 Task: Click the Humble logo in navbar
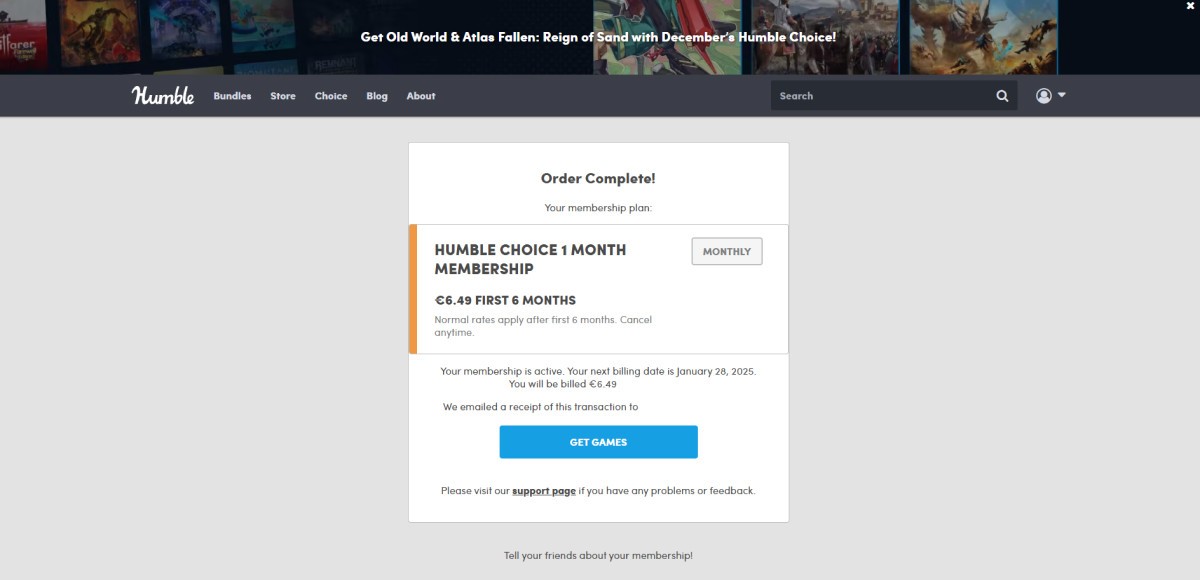[x=163, y=96]
